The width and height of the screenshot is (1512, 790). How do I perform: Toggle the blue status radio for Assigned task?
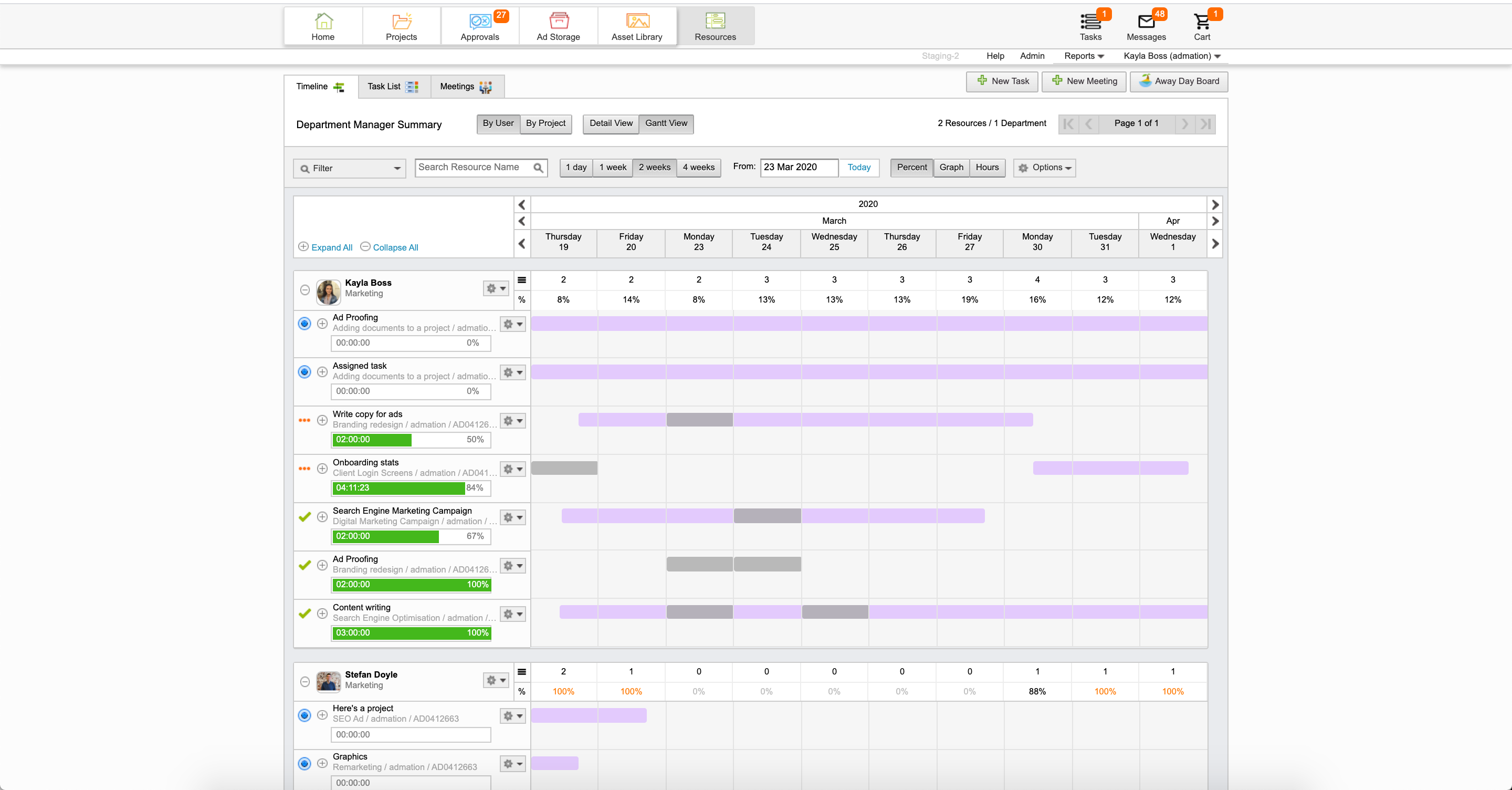[304, 372]
